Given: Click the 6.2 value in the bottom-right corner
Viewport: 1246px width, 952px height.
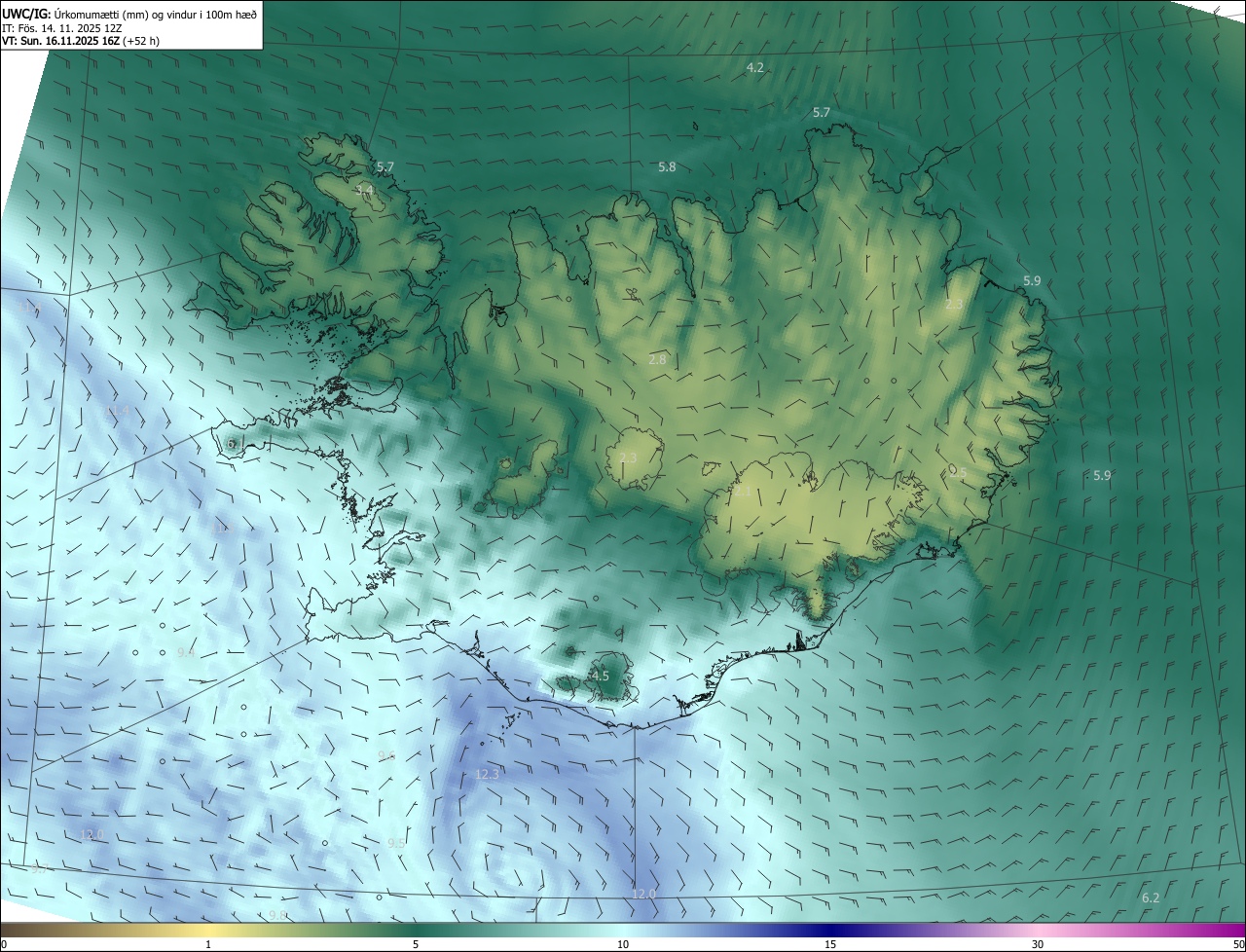Looking at the screenshot, I should click(1150, 897).
